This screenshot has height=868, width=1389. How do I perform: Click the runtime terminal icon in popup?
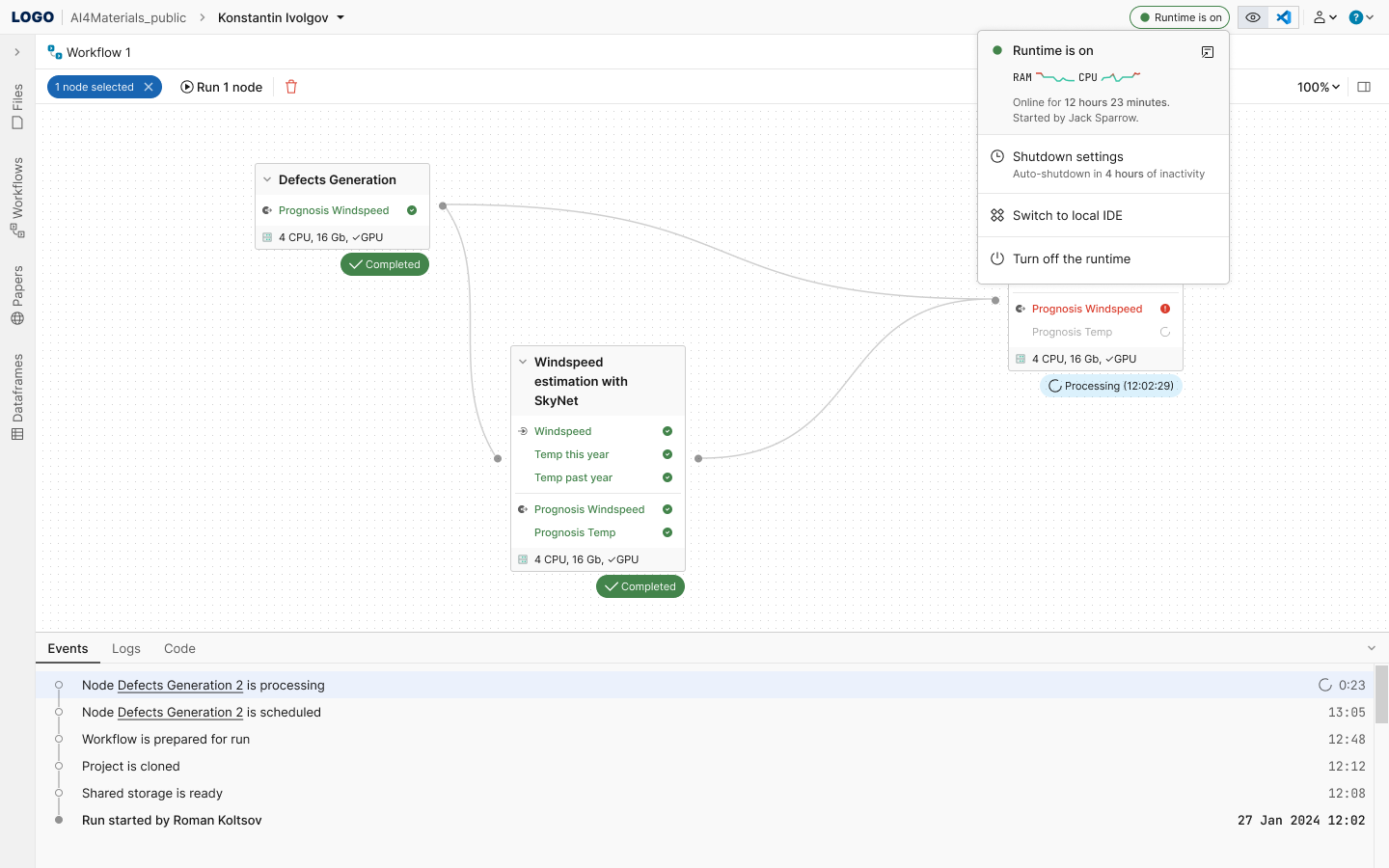point(1208,52)
